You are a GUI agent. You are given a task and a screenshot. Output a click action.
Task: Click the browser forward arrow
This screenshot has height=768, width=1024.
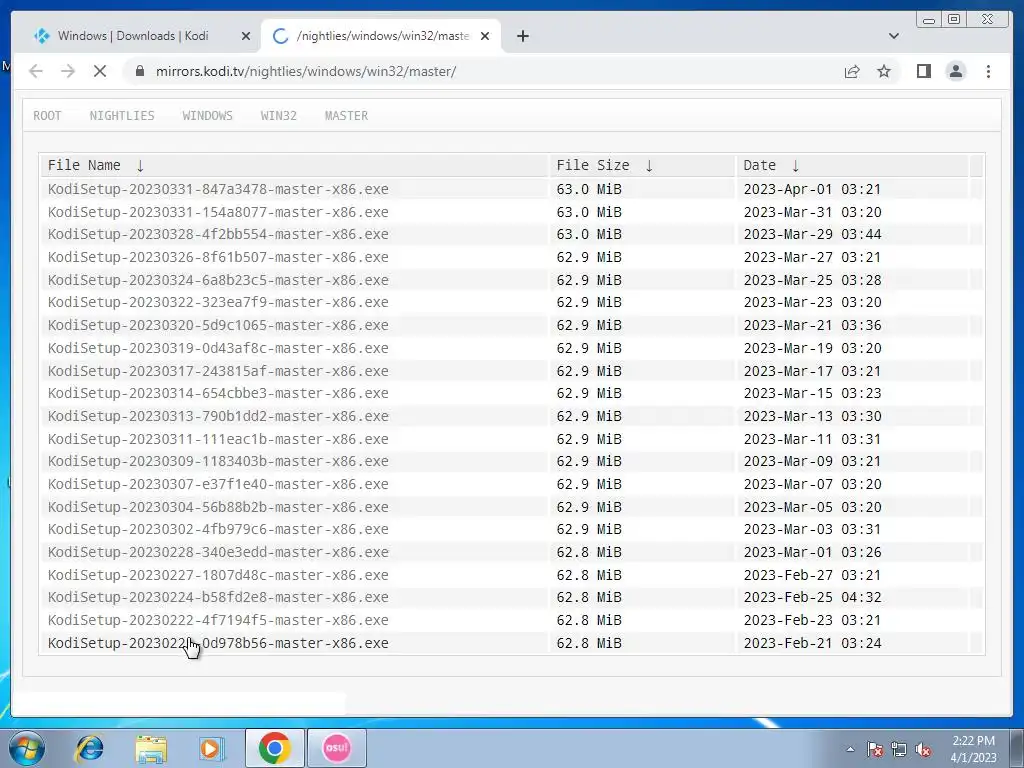click(68, 71)
